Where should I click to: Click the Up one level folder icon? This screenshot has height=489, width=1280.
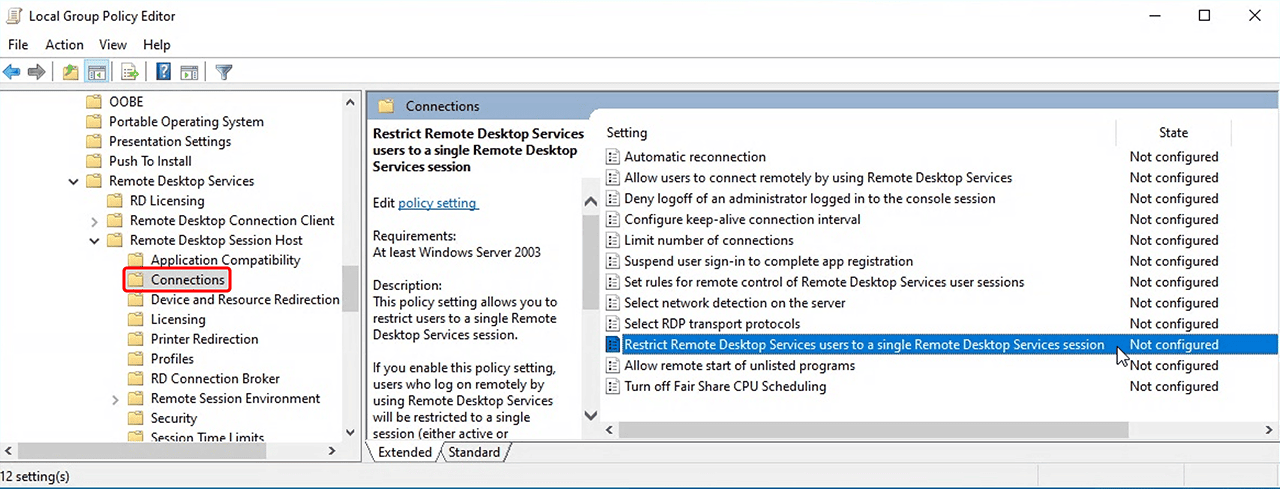(x=70, y=72)
